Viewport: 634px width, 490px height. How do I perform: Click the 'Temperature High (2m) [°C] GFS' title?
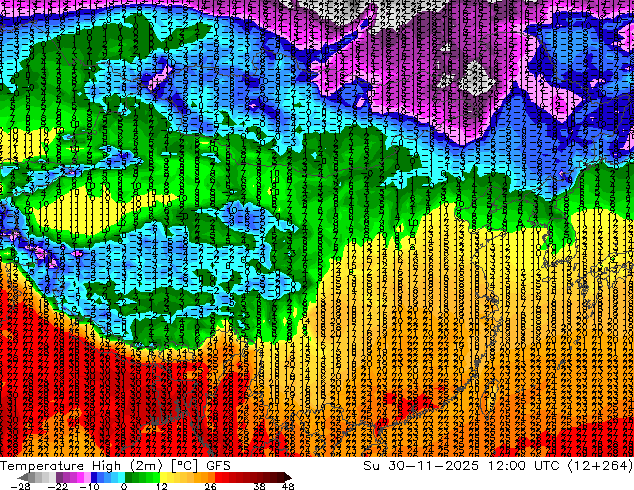(115, 466)
